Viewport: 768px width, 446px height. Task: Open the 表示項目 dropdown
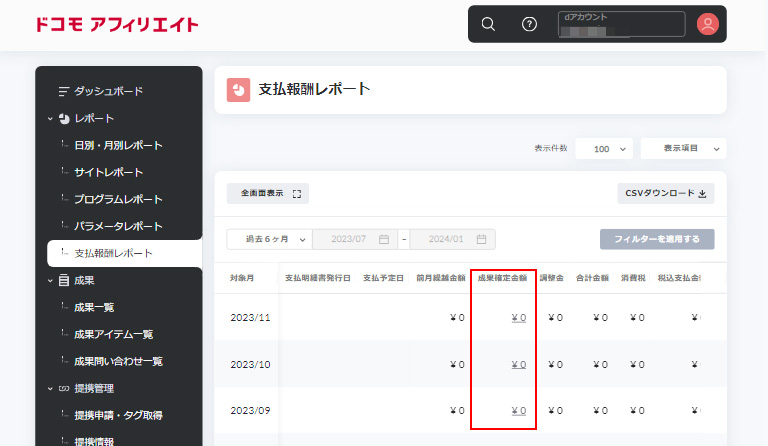(x=683, y=148)
